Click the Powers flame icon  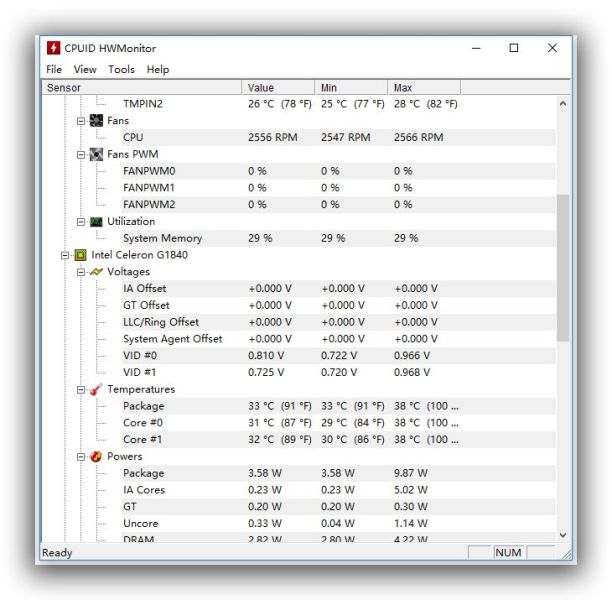(x=96, y=456)
